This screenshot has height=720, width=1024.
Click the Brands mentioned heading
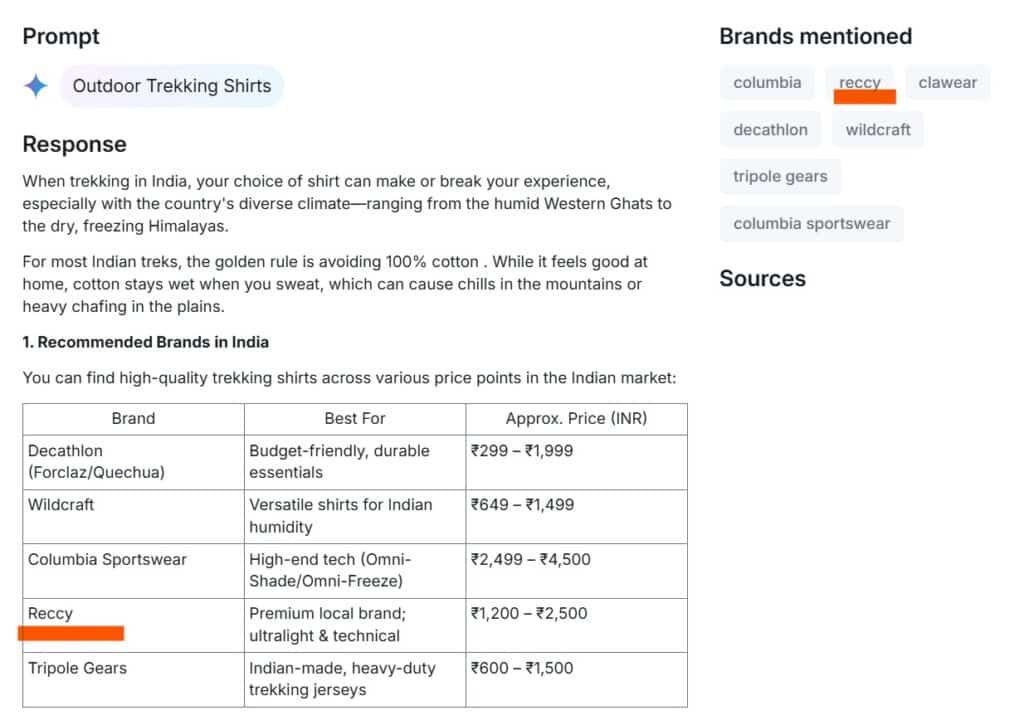click(815, 36)
